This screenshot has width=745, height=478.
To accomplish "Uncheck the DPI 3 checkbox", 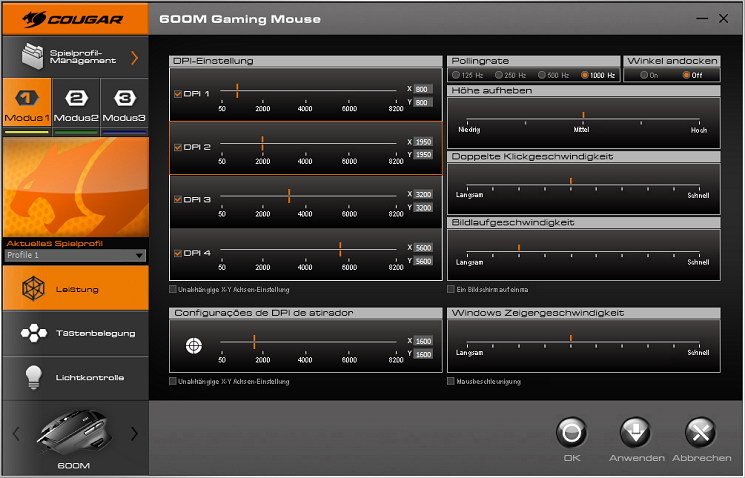I will click(178, 199).
